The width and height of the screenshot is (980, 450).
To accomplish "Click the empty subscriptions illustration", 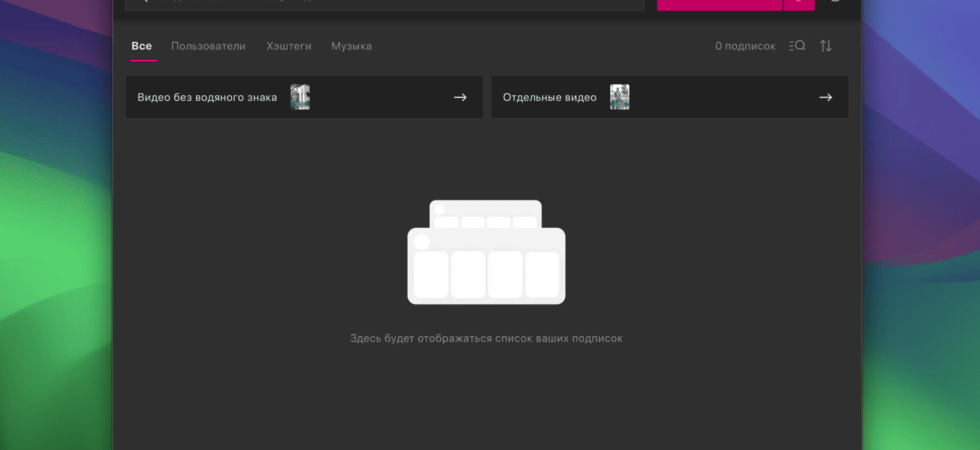I will pos(486,252).
